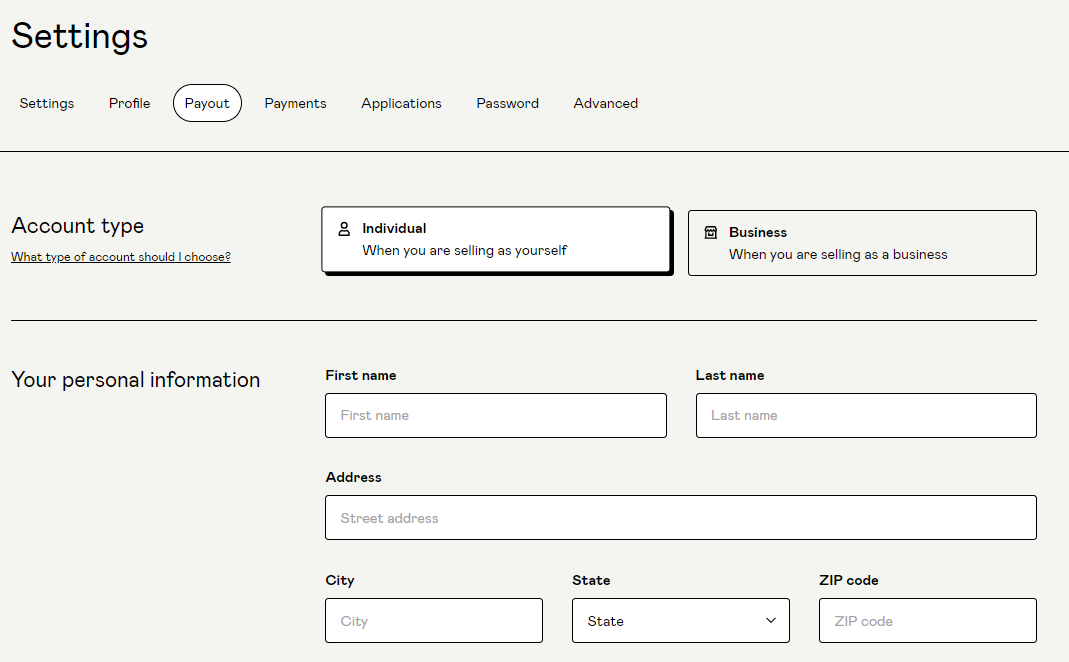Viewport: 1069px width, 662px height.
Task: Click the person icon on Individual card
Action: click(344, 229)
